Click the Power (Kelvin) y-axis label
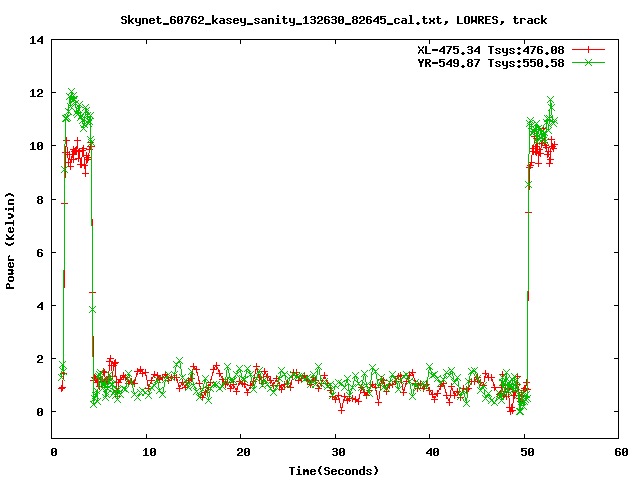The height and width of the screenshot is (480, 640). click(10, 241)
